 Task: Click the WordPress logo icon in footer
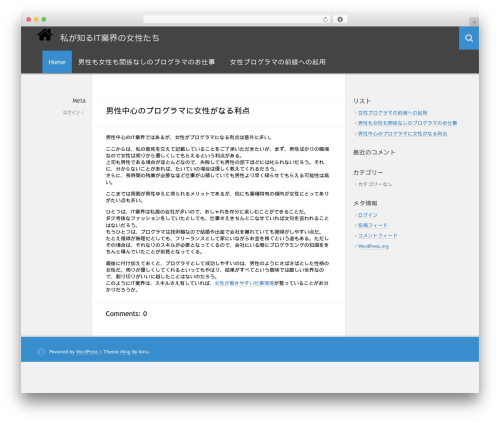point(41,352)
